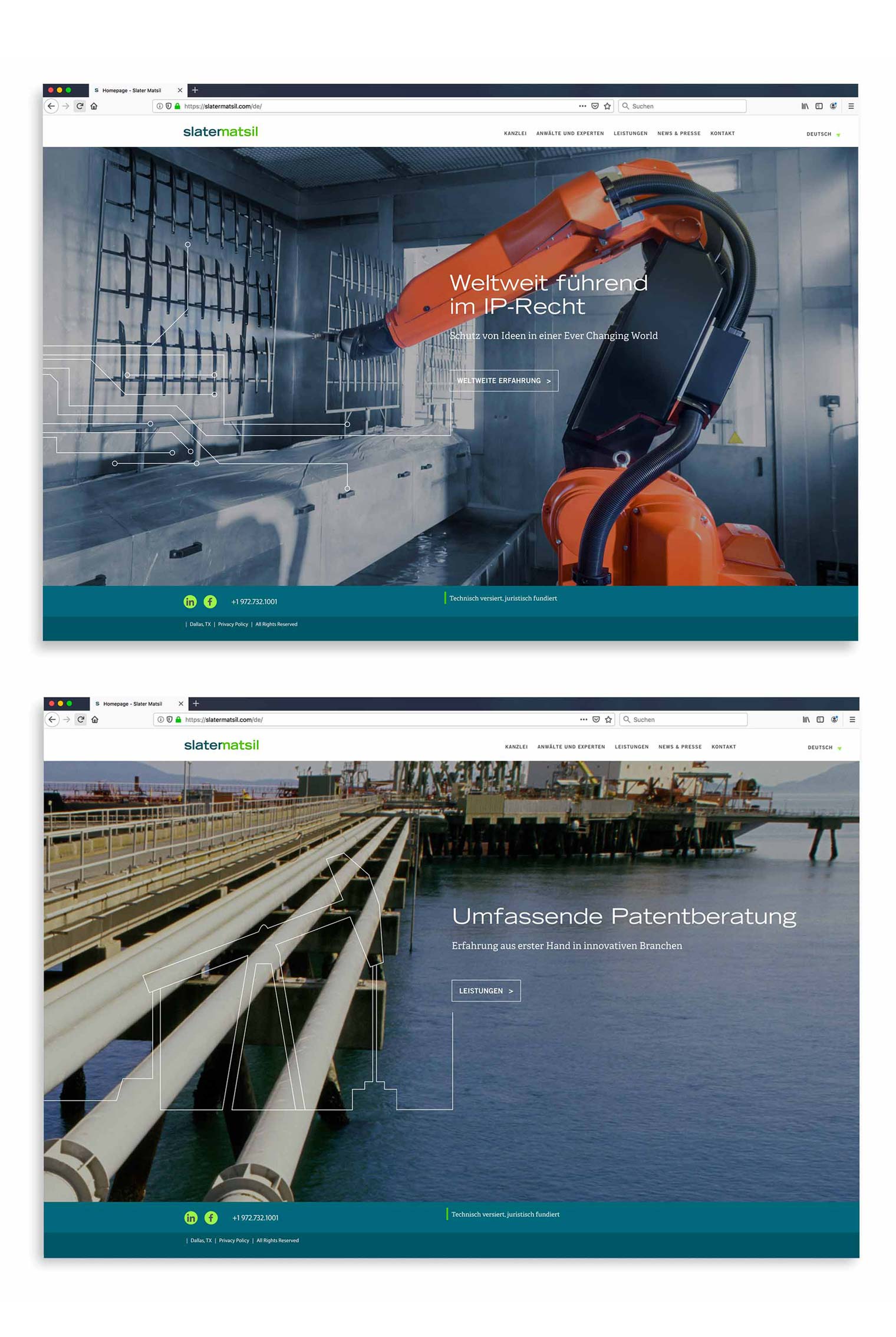Open the page actions ellipsis in the top browser
Viewport: 896px width, 1337px height.
click(x=582, y=106)
